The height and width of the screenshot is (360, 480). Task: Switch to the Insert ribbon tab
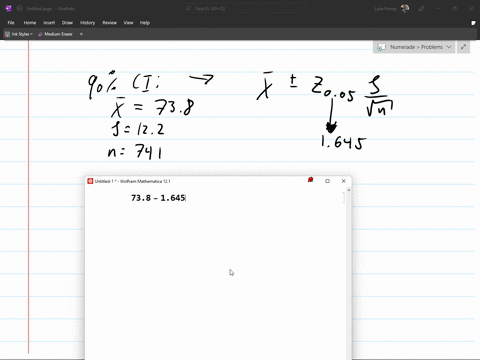point(49,23)
